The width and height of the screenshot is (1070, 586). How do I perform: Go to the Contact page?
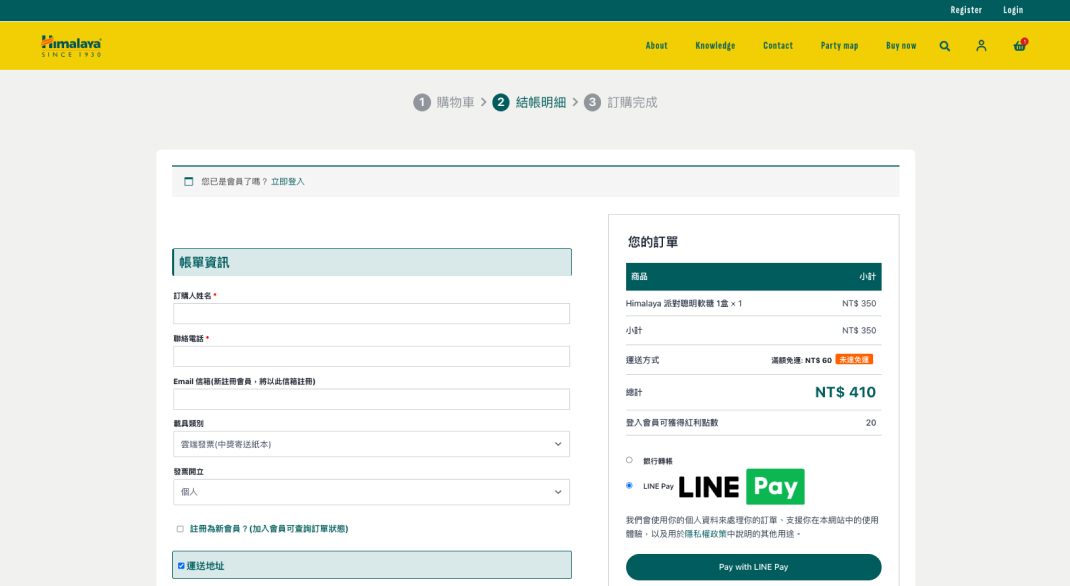pyautogui.click(x=778, y=46)
